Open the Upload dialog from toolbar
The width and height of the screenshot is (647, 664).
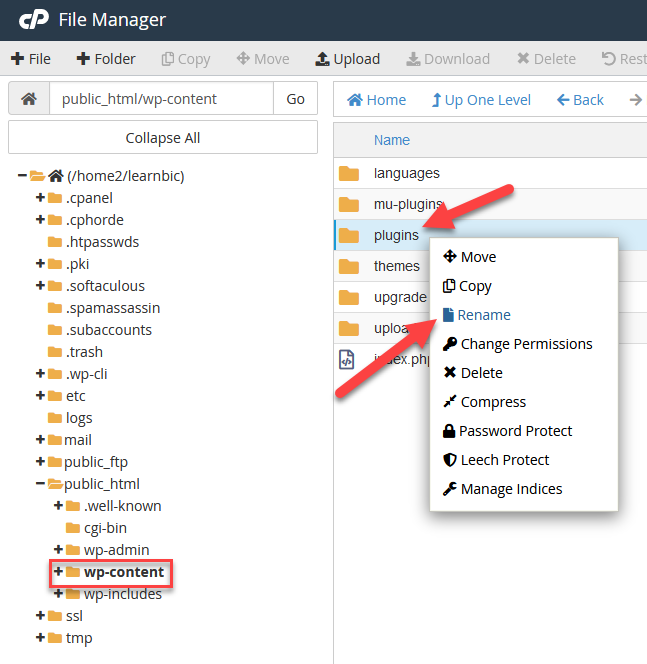(x=348, y=59)
